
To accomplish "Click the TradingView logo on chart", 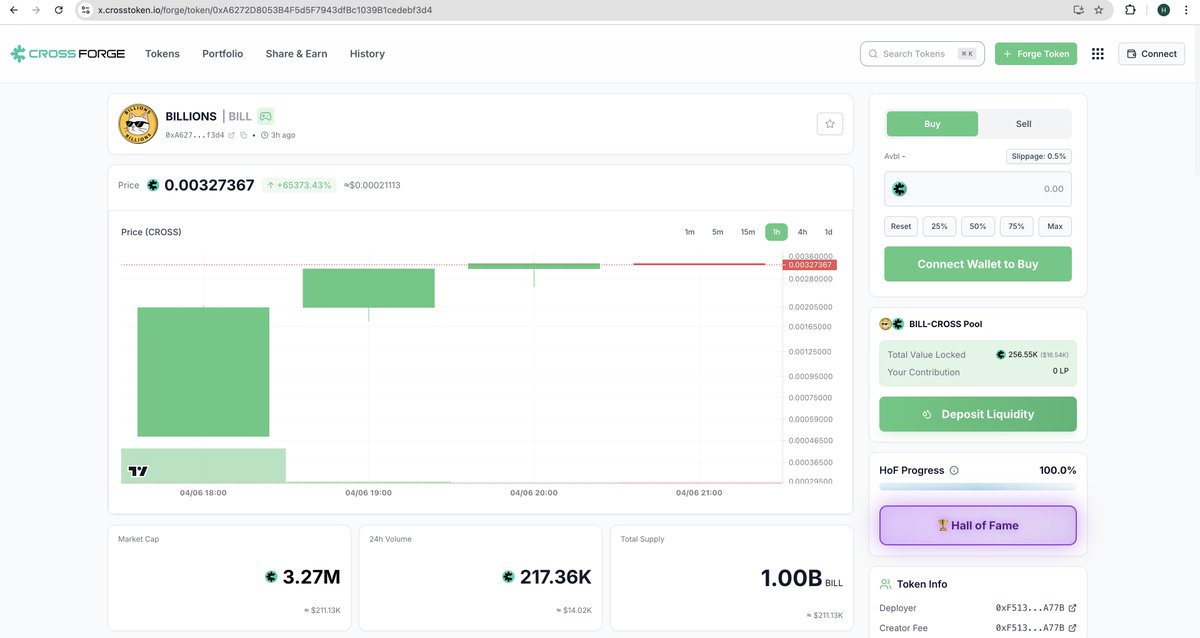I will (138, 471).
